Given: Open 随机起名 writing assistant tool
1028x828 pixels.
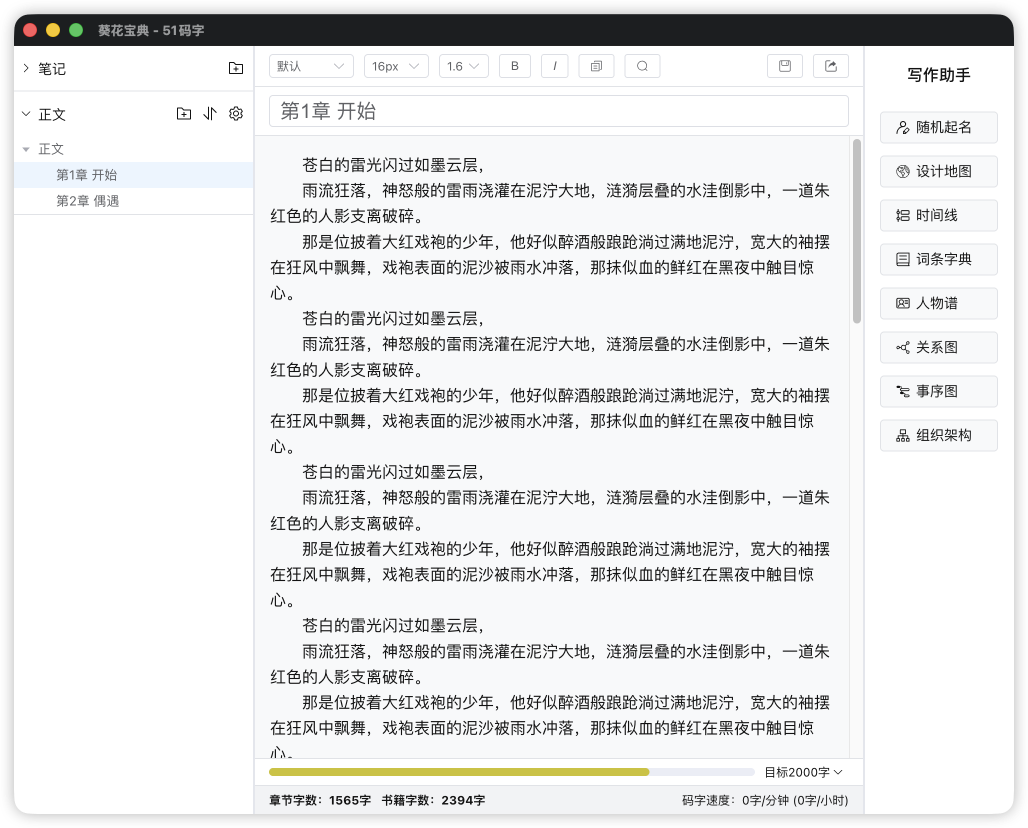Looking at the screenshot, I should (938, 128).
